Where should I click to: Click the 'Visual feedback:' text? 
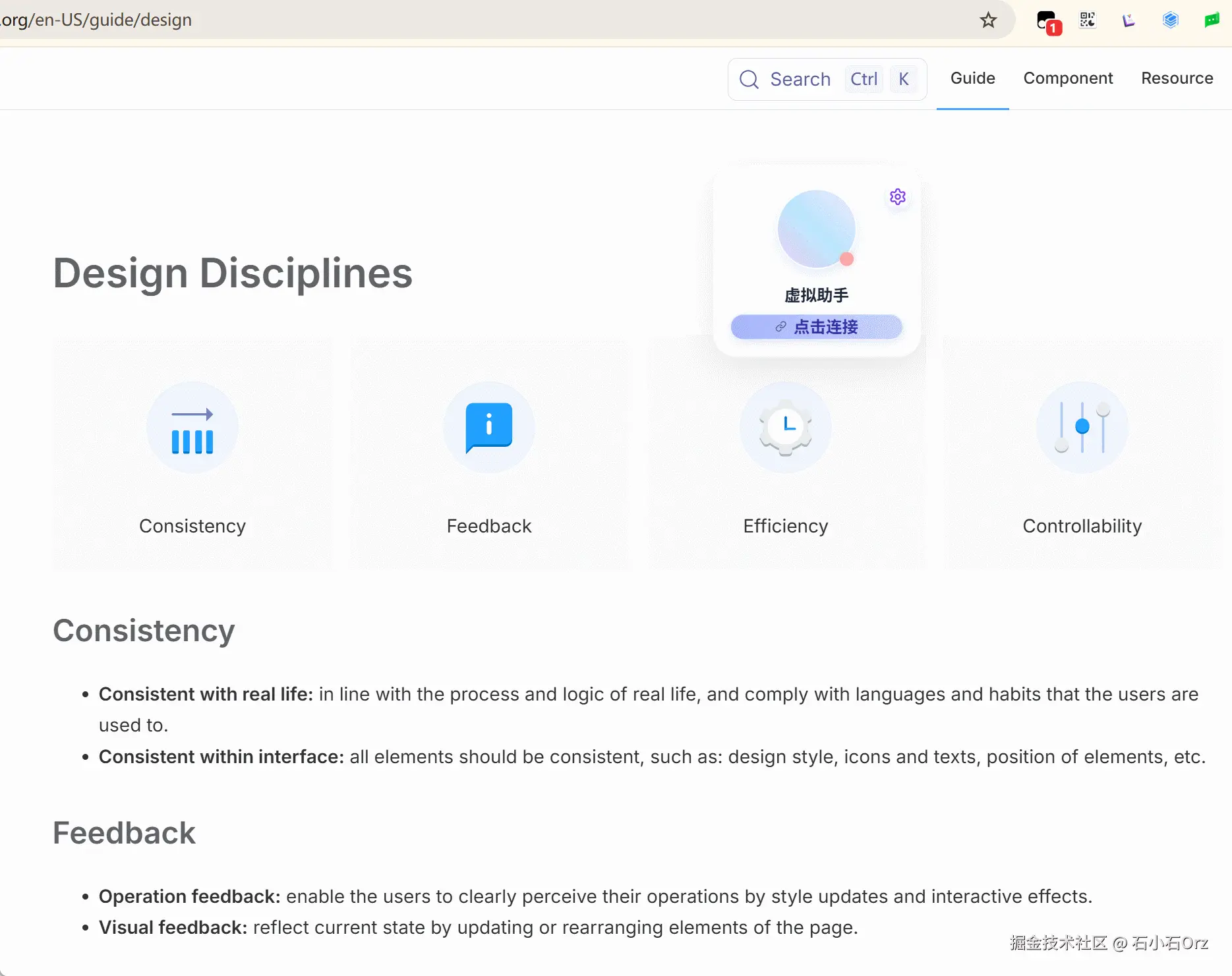point(173,927)
